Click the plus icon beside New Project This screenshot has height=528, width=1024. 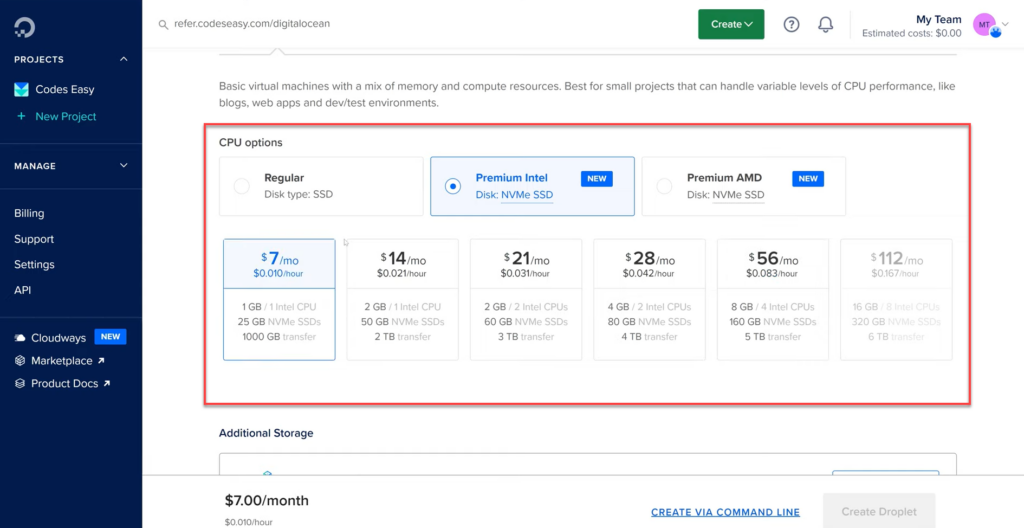tap(22, 116)
